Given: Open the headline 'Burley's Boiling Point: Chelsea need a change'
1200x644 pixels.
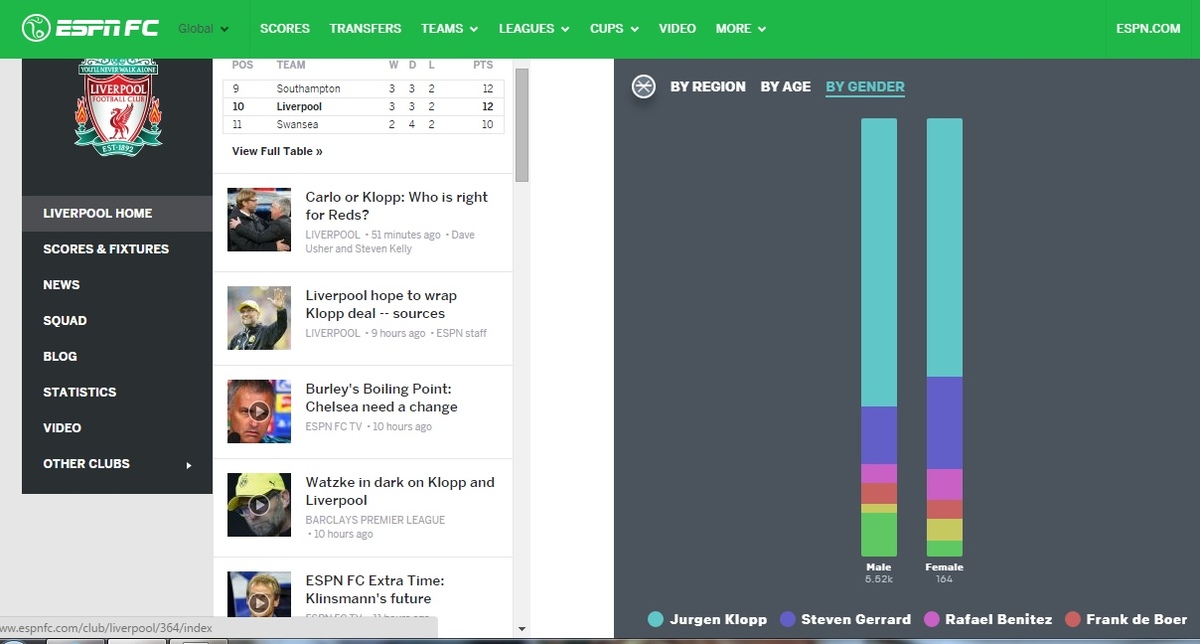Looking at the screenshot, I should tap(381, 398).
